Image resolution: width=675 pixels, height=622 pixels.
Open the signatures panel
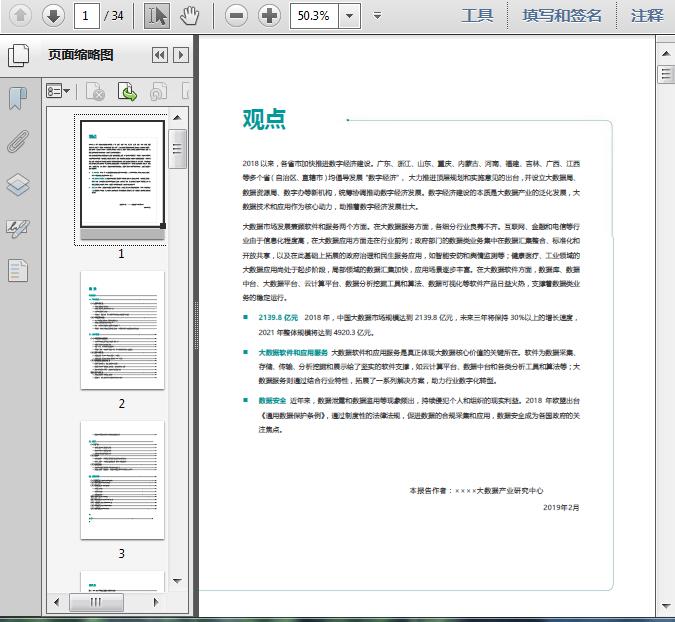tap(18, 228)
